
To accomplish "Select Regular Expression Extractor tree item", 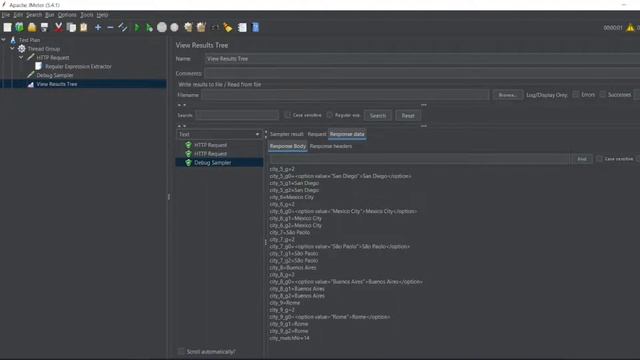I will coord(78,66).
